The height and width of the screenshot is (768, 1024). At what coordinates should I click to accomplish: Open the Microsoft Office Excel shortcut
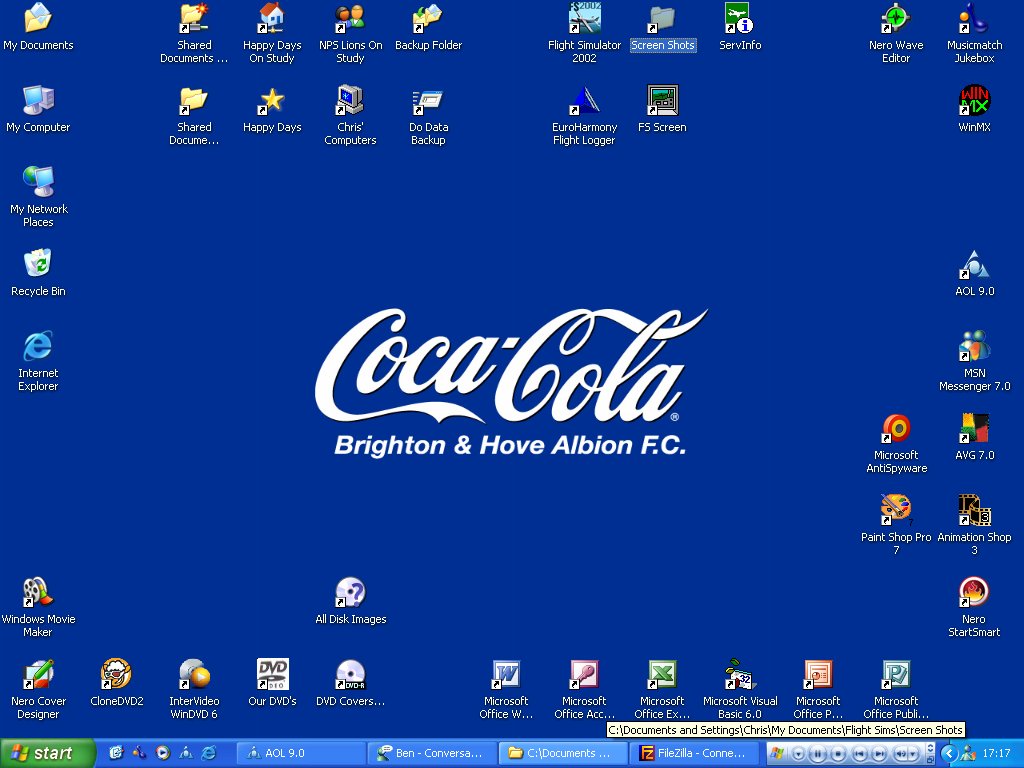click(x=662, y=689)
